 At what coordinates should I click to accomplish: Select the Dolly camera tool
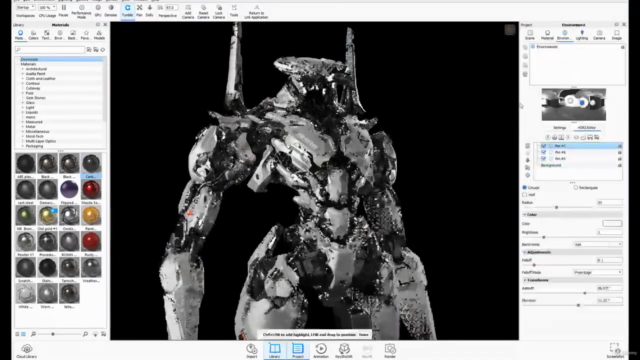pos(149,10)
